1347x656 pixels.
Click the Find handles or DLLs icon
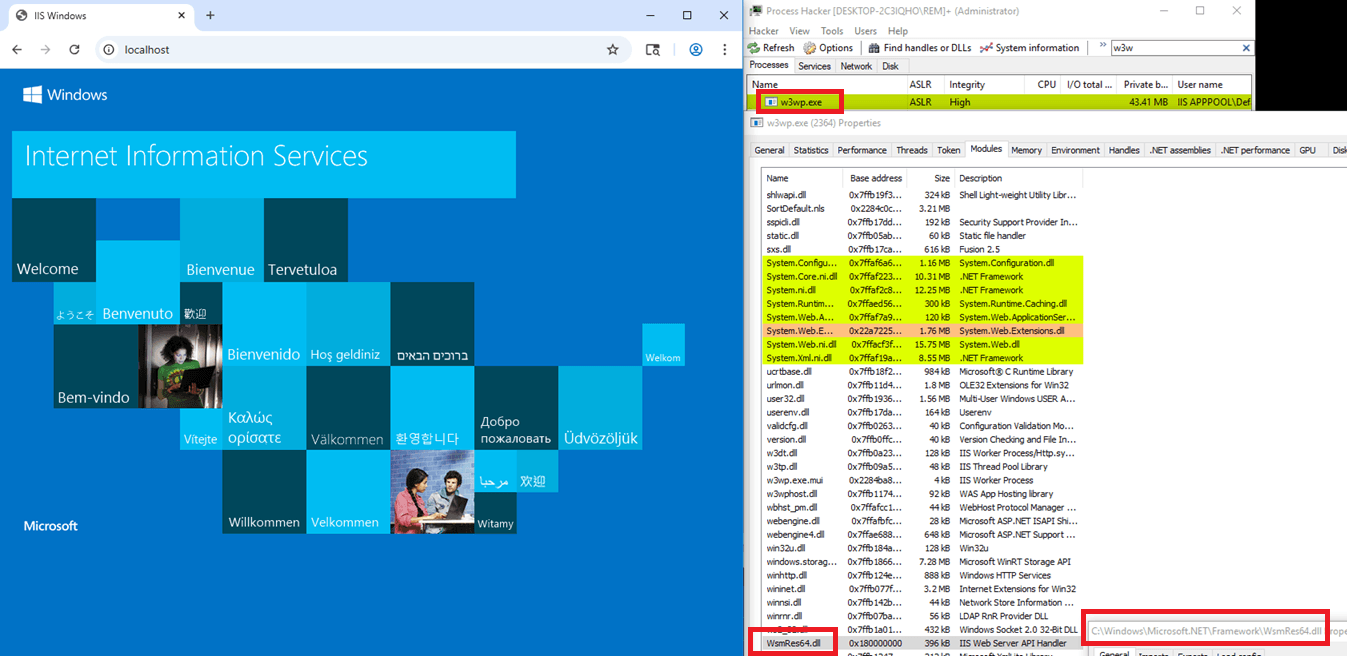(873, 47)
